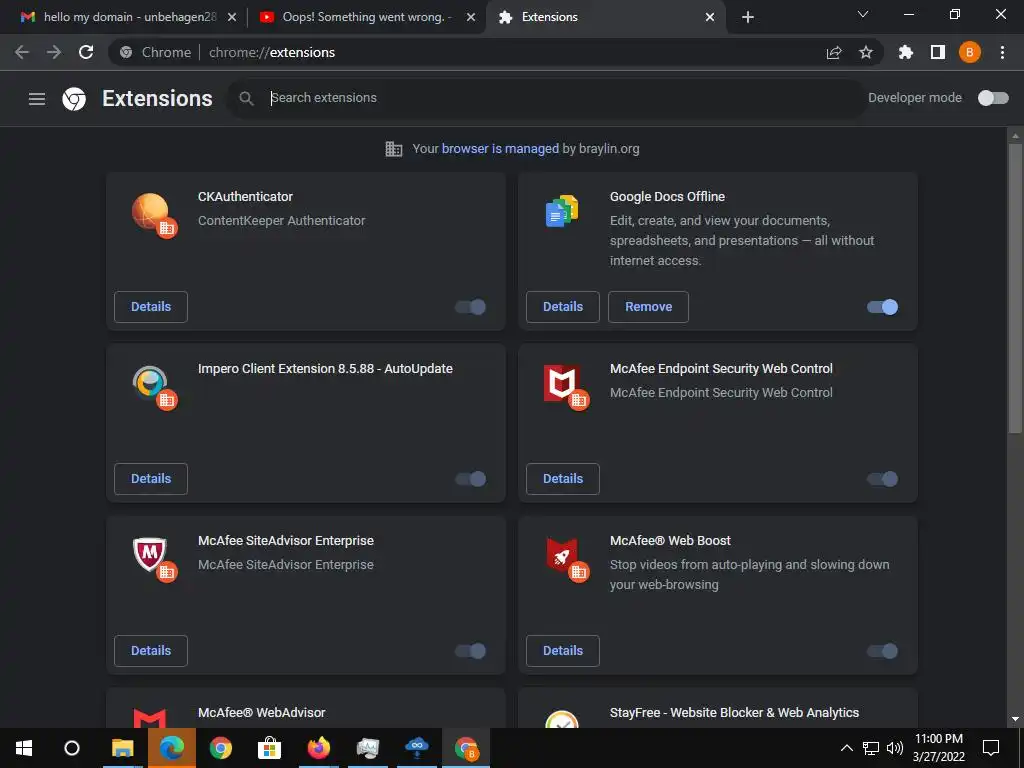Reload the extensions page
The width and height of the screenshot is (1024, 768).
coord(86,52)
